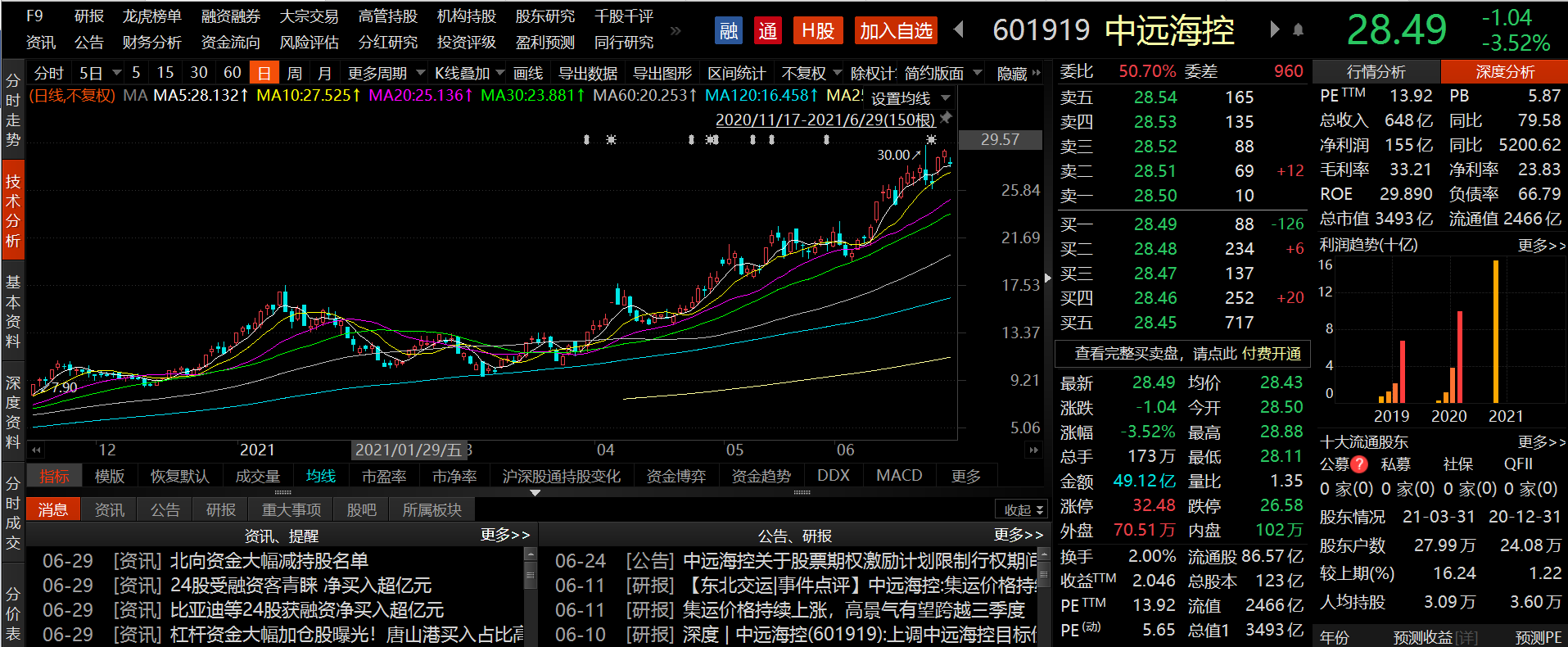Click the left drag grip below indicator row
Viewport: 1568px width, 647px height.
(282, 493)
